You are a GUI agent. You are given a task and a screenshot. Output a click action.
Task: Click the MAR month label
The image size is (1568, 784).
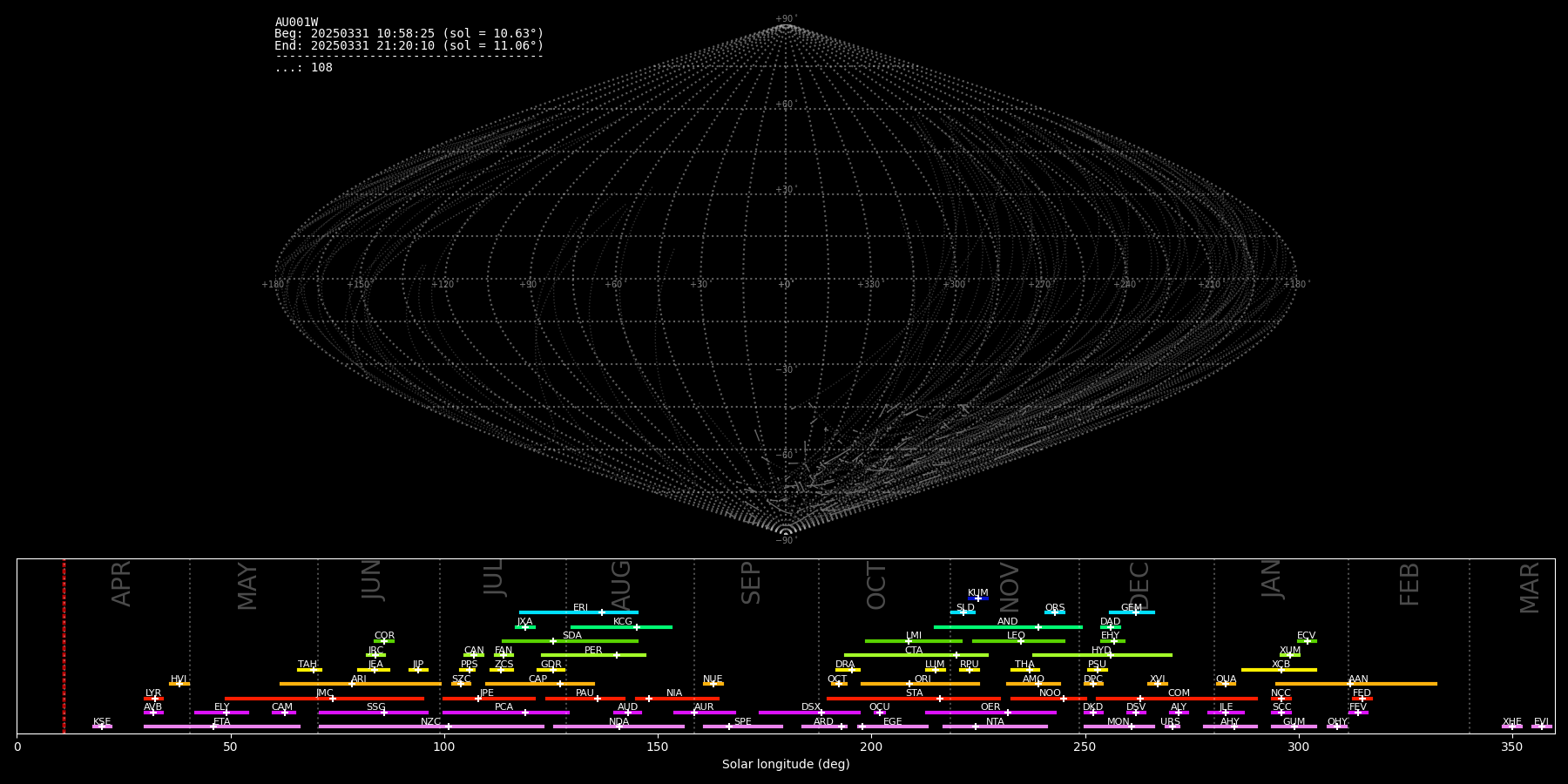coord(1530,588)
